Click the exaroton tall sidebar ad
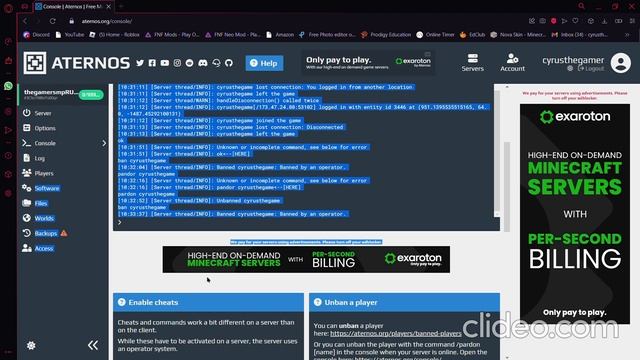This screenshot has height=360, width=640. coord(575,214)
